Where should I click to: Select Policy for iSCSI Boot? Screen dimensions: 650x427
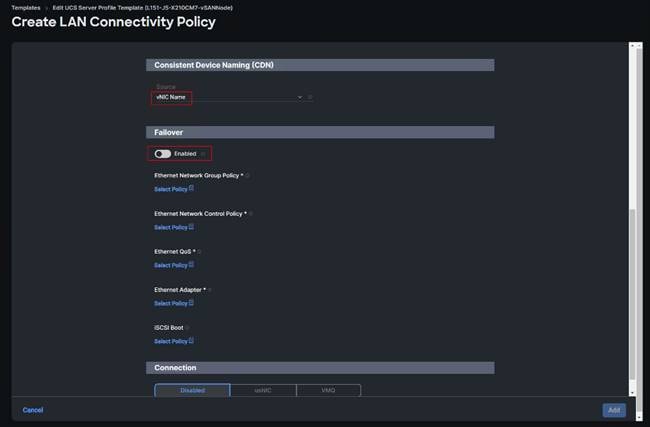[170, 342]
